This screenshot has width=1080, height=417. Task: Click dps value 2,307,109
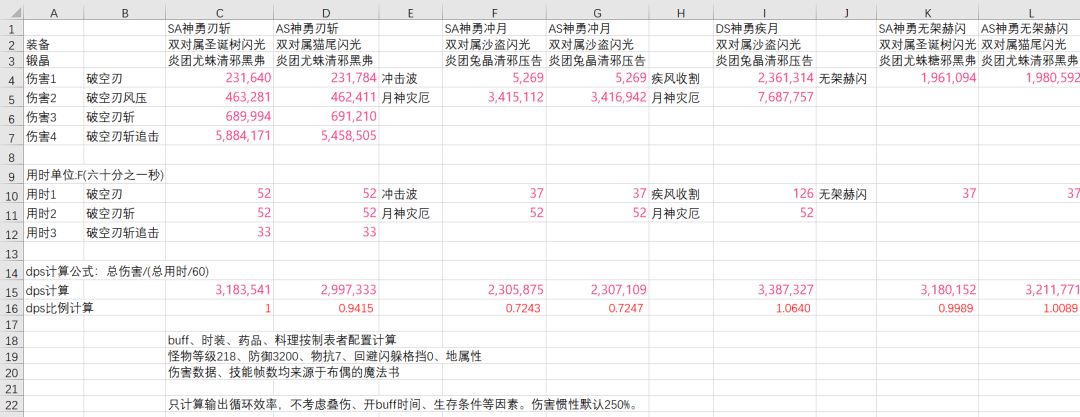(x=618, y=291)
